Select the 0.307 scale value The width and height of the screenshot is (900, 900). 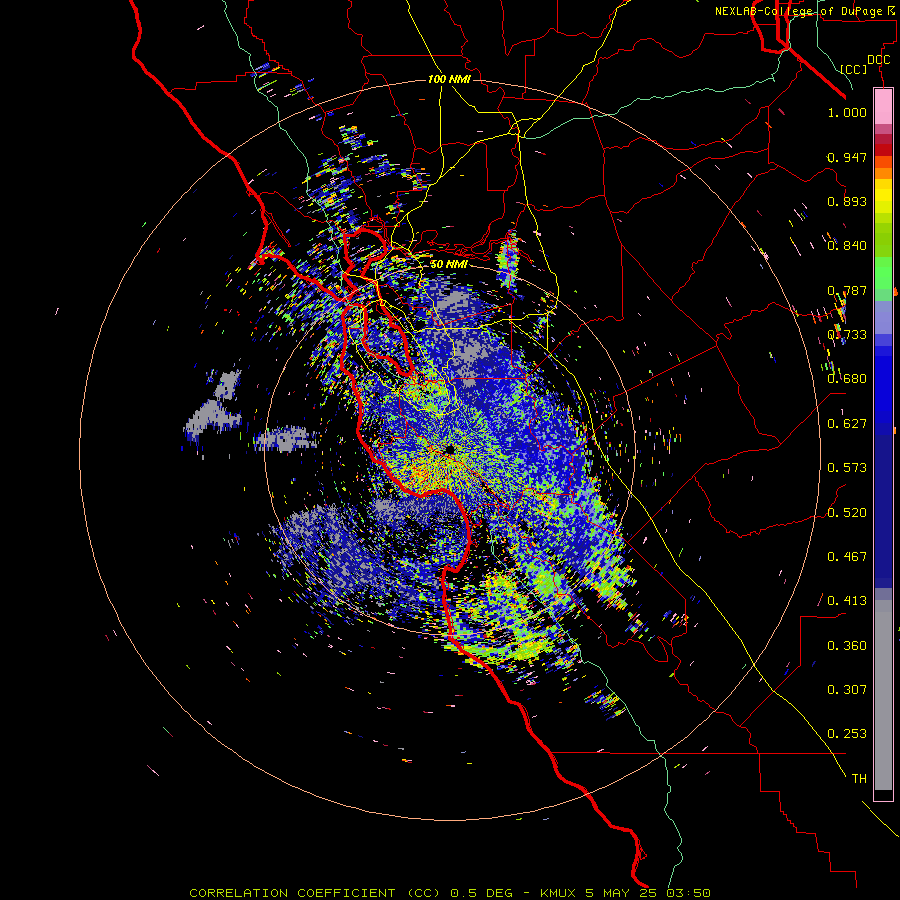click(847, 690)
